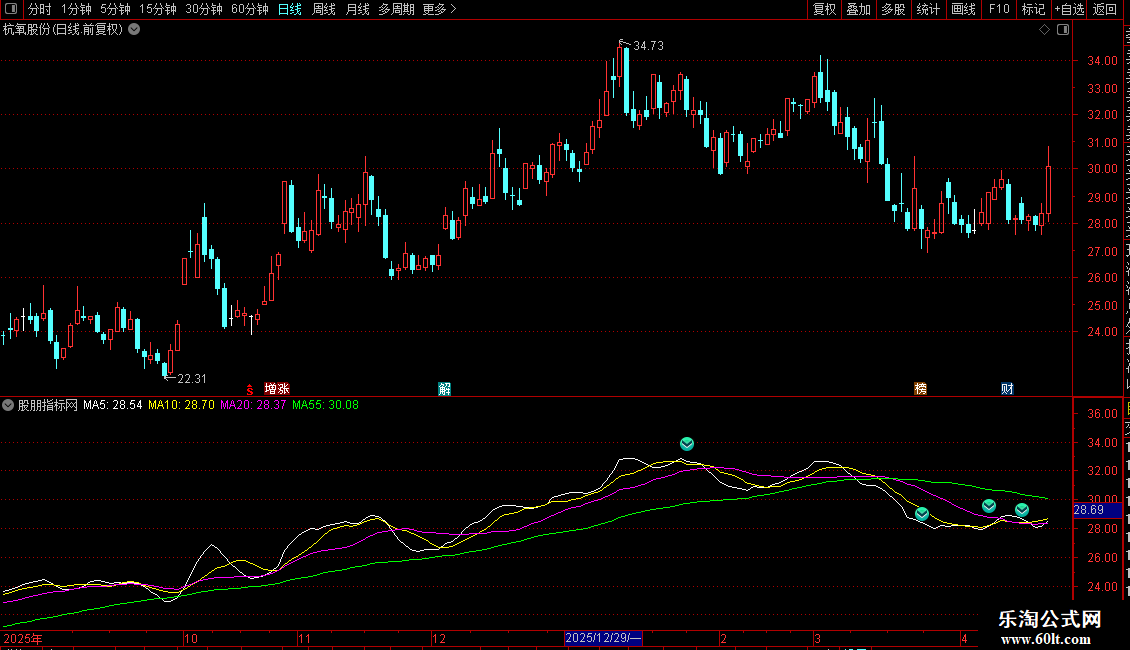Click the top green signal marker near 34.00
The width and height of the screenshot is (1130, 650).
coord(687,444)
